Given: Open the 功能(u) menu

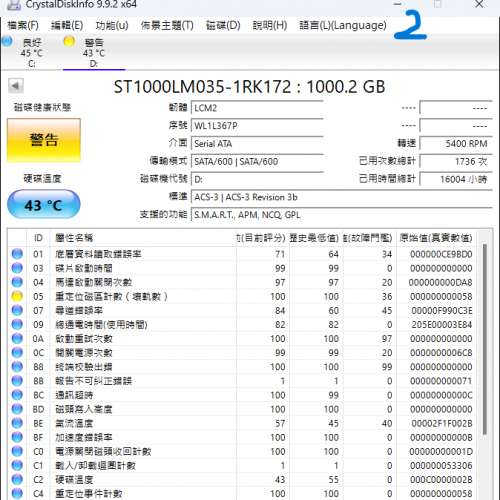Looking at the screenshot, I should (112, 25).
